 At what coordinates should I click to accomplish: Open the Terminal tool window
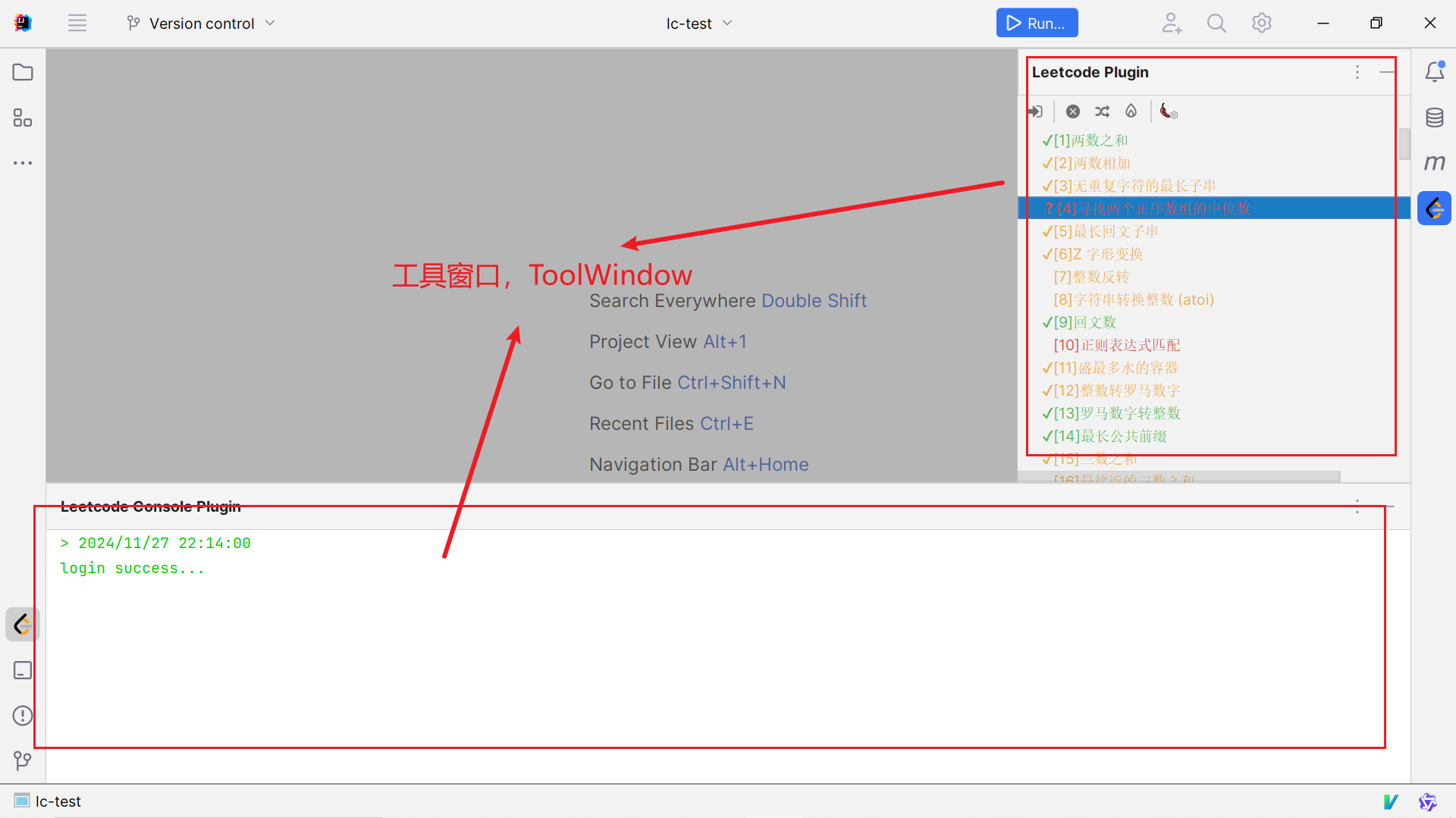23,670
